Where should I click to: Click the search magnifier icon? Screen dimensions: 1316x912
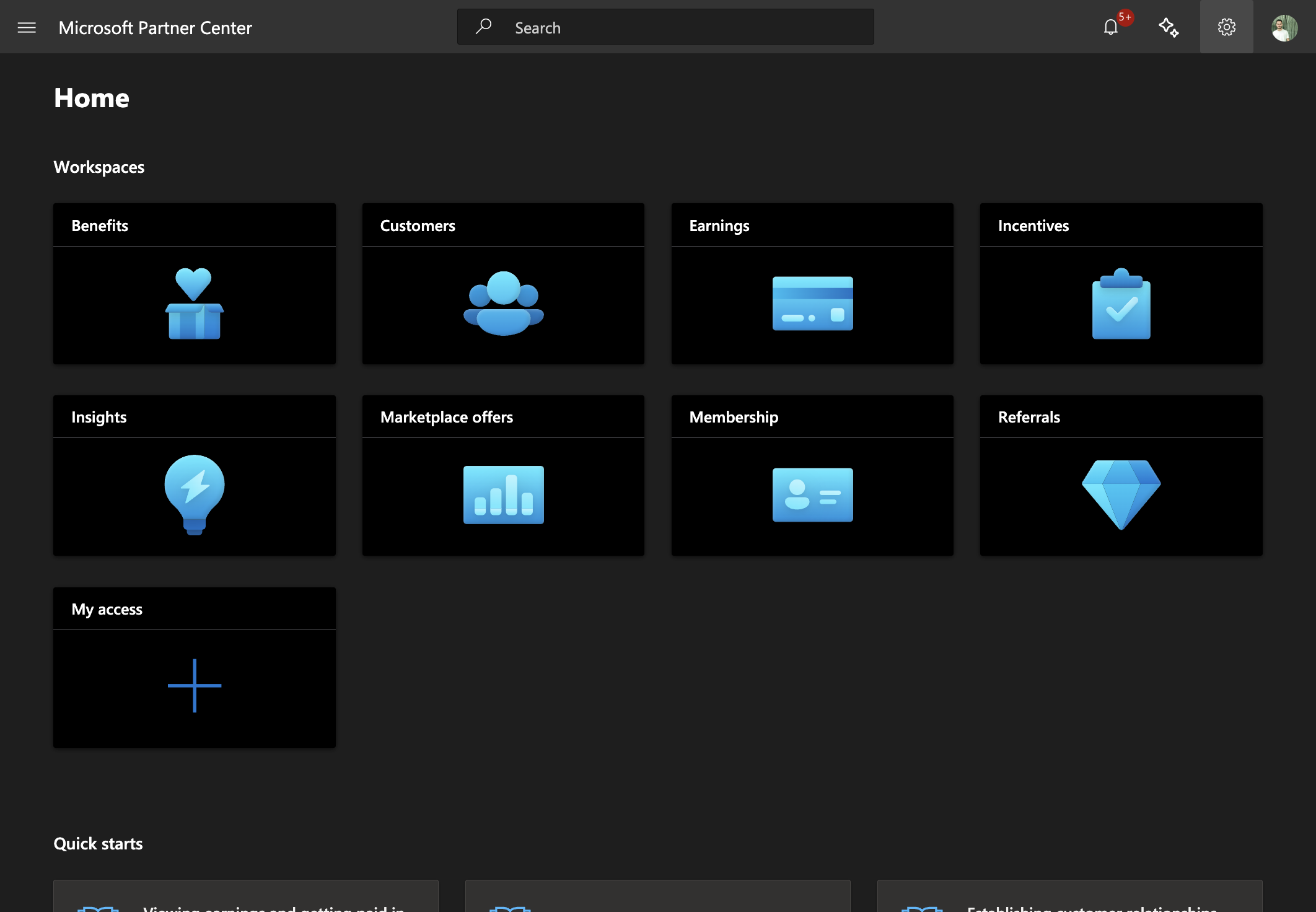tap(484, 27)
